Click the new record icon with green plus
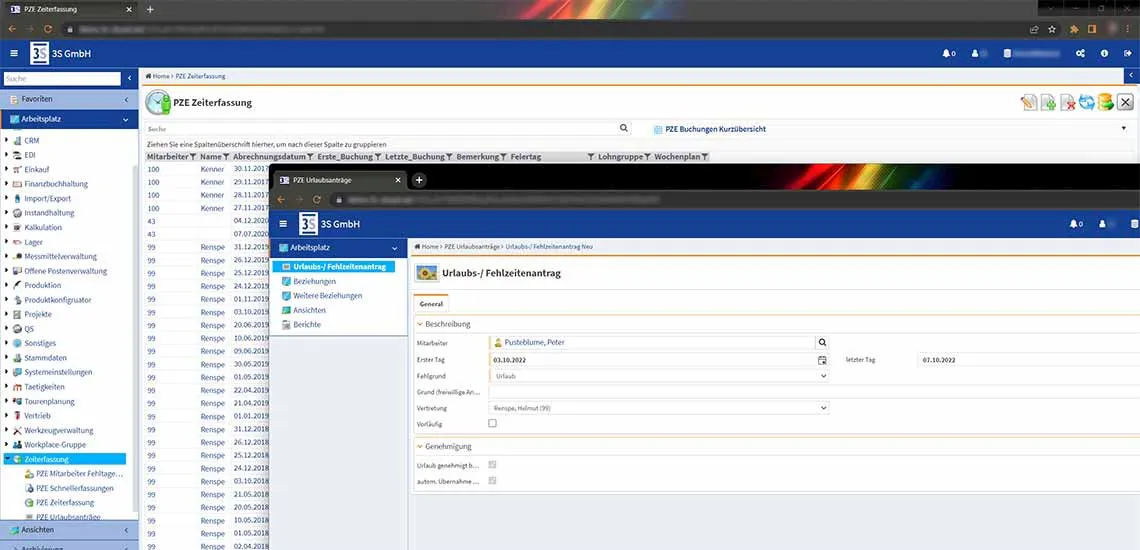The height and width of the screenshot is (550, 1140). pos(1048,102)
